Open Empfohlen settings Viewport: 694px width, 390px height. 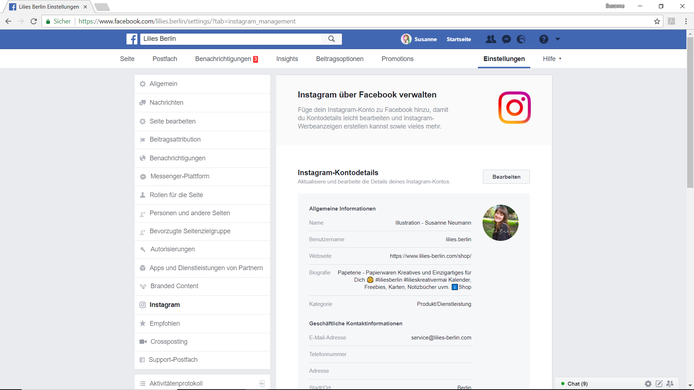(x=202, y=324)
